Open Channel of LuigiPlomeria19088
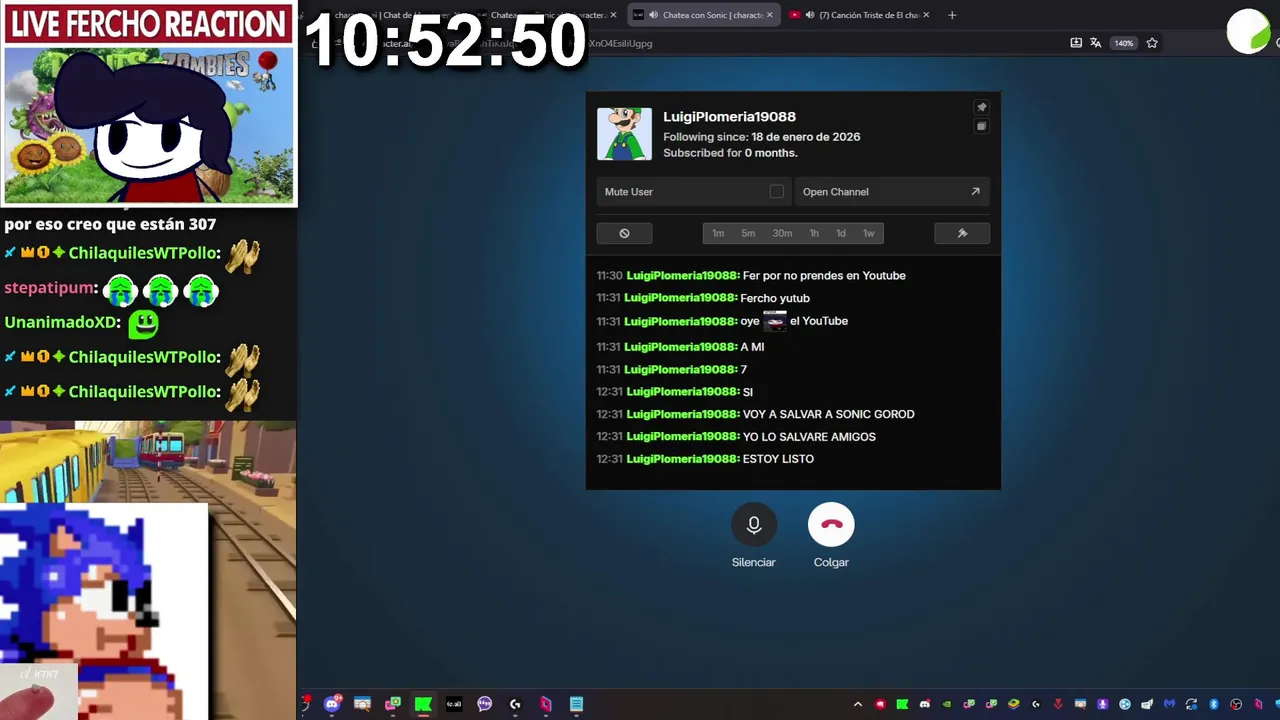Image resolution: width=1280 pixels, height=720 pixels. coord(892,191)
